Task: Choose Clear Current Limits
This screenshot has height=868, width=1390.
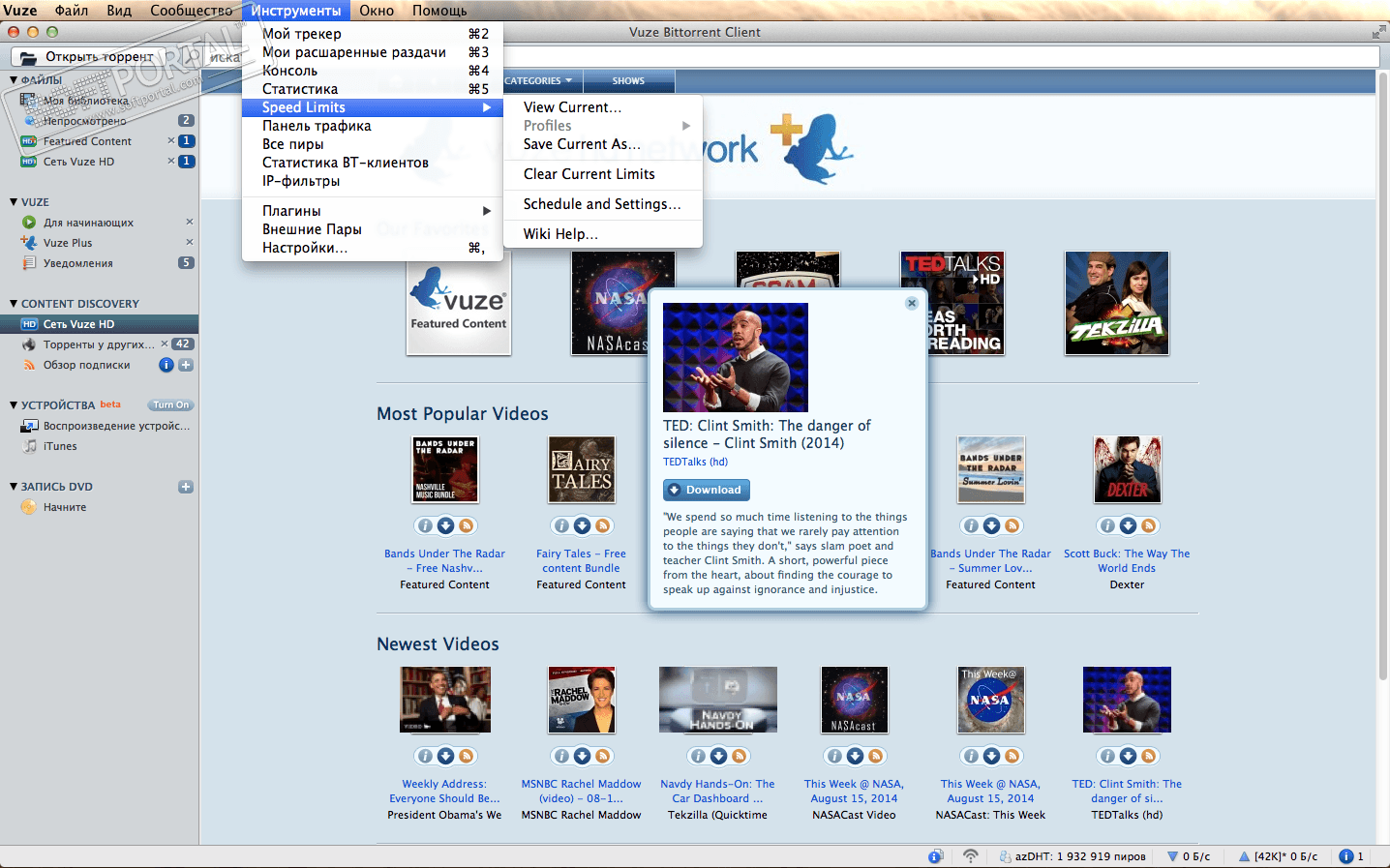Action: 603,174
